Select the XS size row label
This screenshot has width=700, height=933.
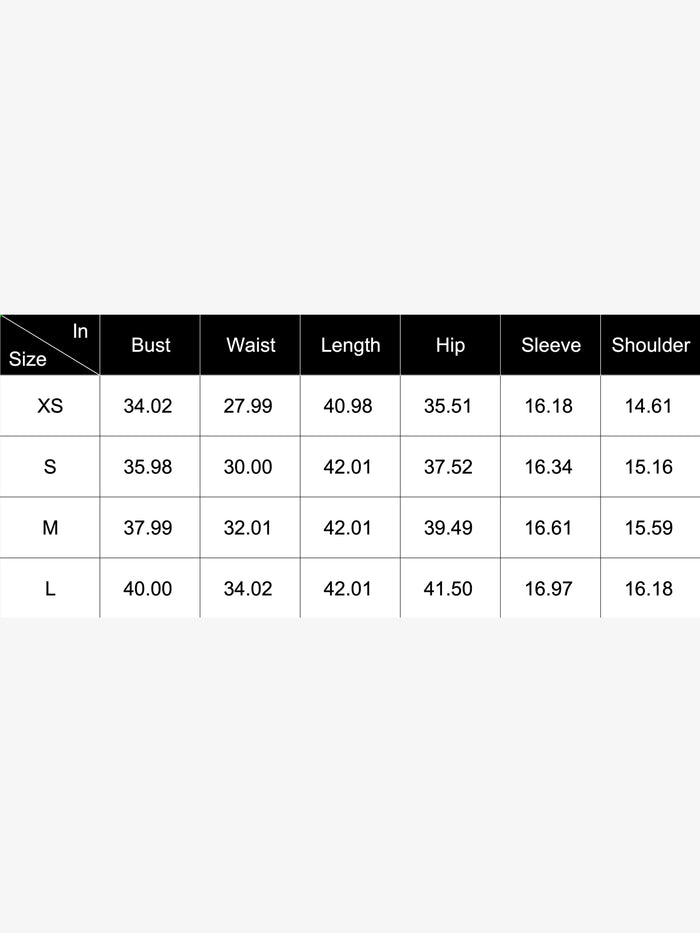(50, 406)
